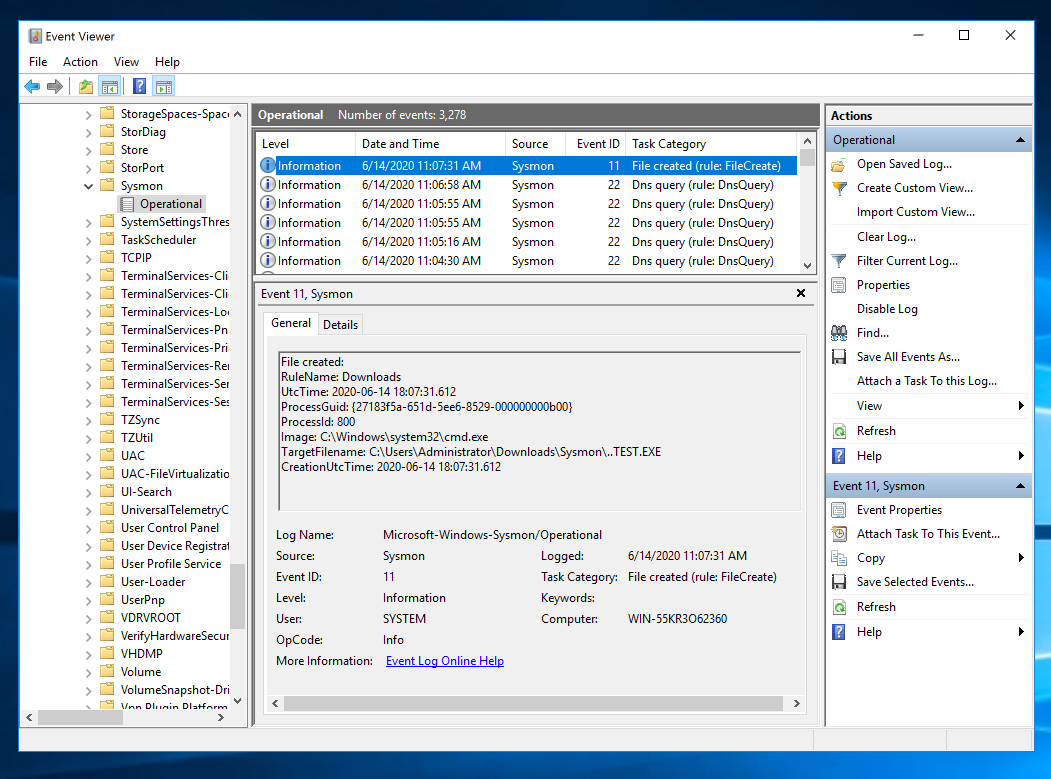Click the Open Saved Log folder icon
This screenshot has width=1051, height=779.
pyautogui.click(x=839, y=164)
